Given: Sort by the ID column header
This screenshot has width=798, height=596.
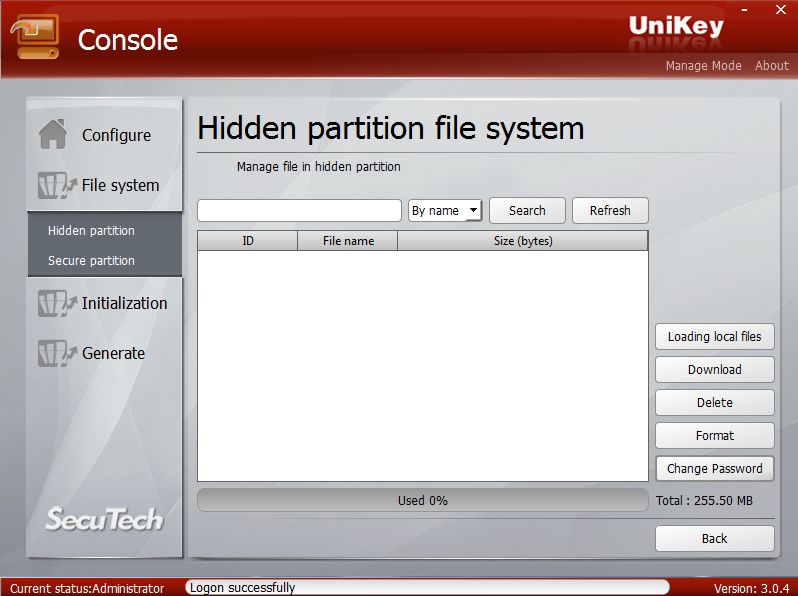Looking at the screenshot, I should (x=248, y=241).
